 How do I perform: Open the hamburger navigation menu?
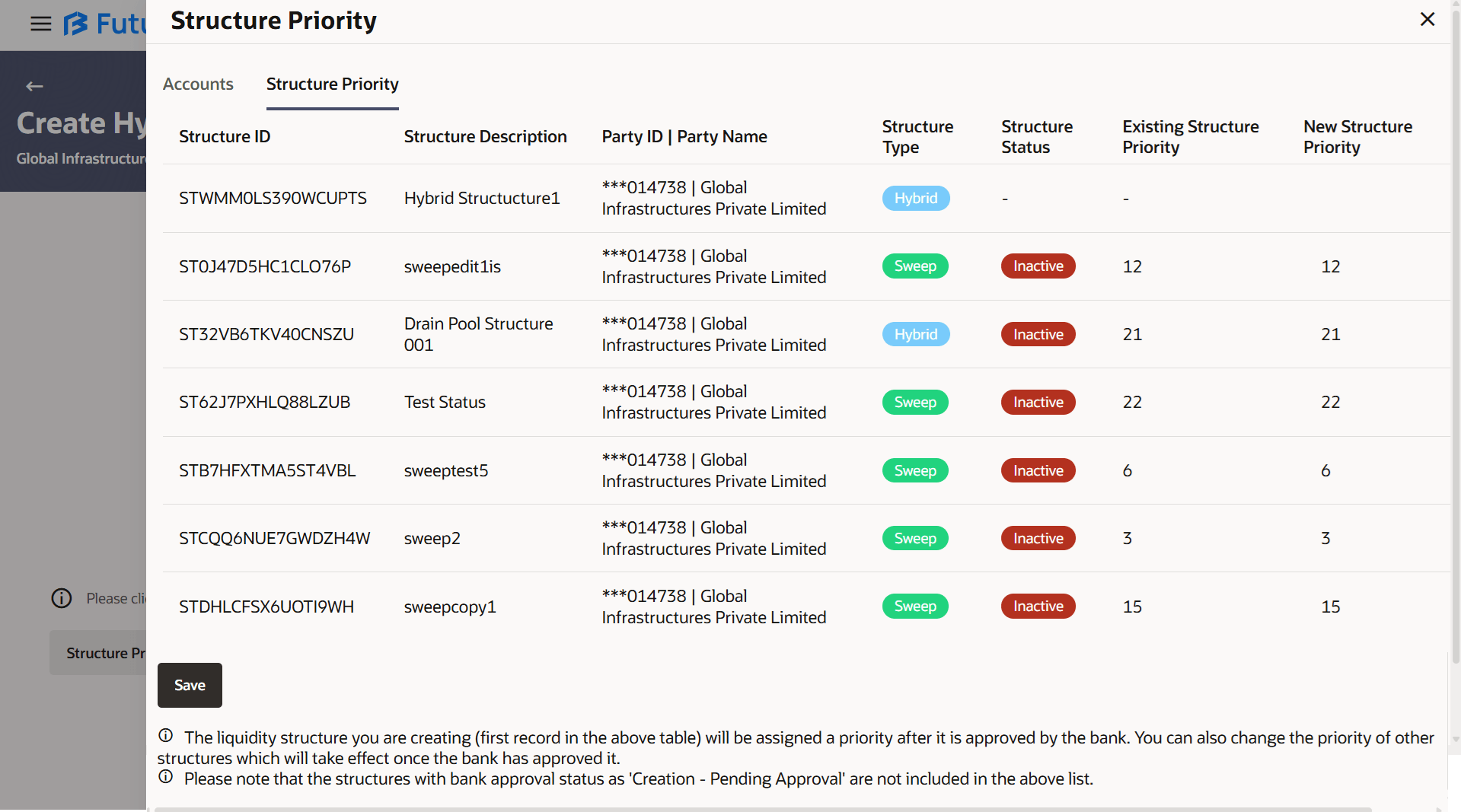(41, 24)
